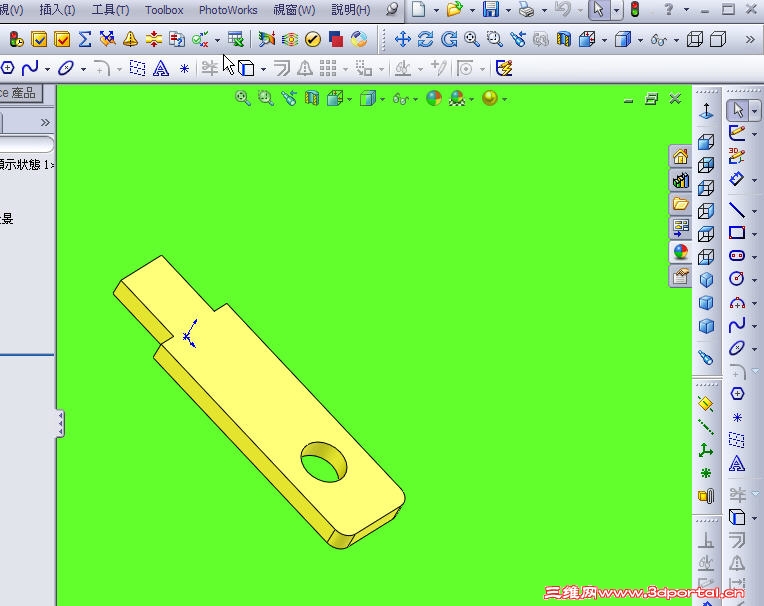This screenshot has height=606, width=764.
Task: Select the Rectangle tool in right toolbar
Action: (737, 233)
